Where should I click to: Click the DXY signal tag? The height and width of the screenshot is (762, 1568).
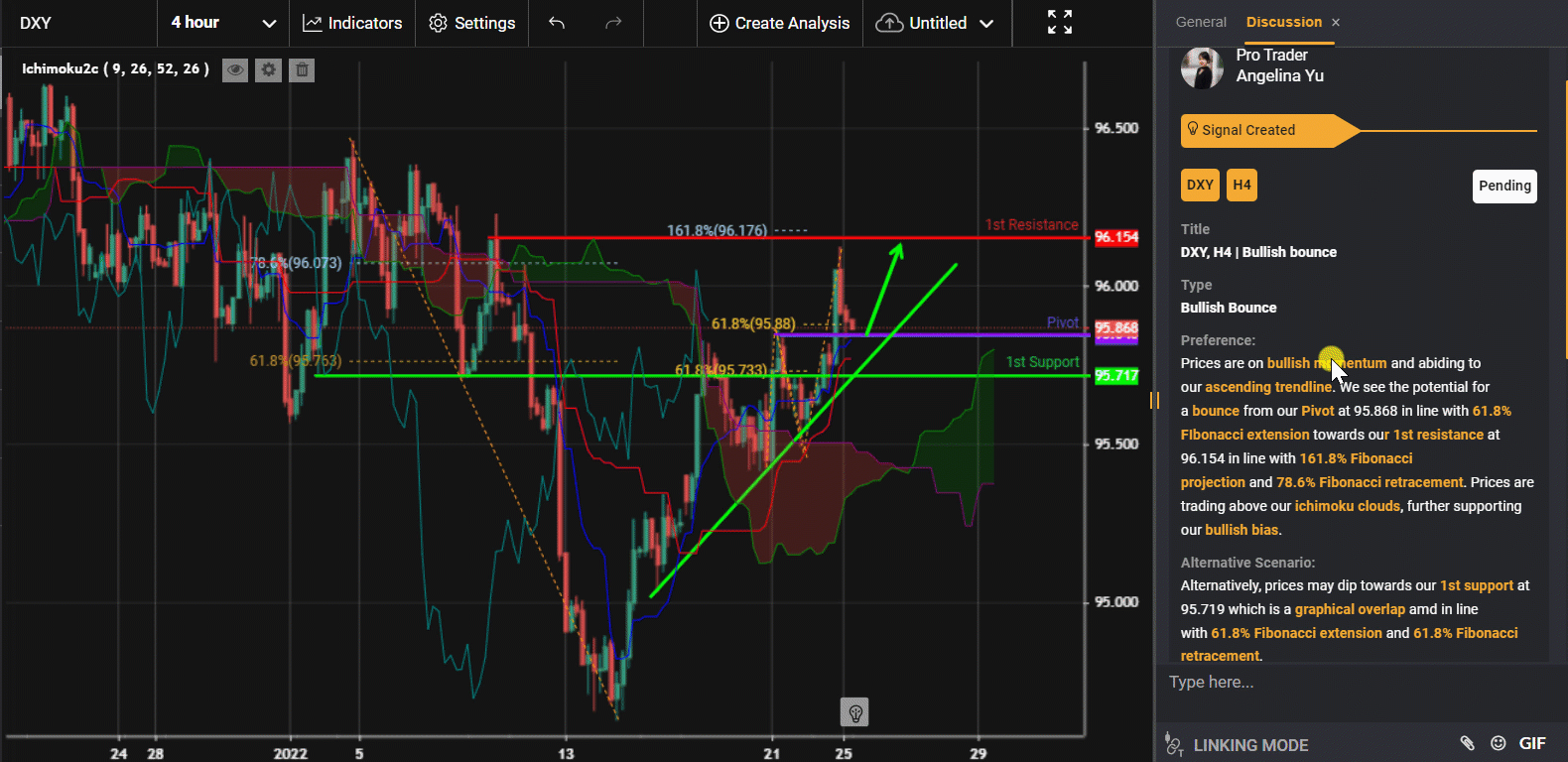[1200, 186]
